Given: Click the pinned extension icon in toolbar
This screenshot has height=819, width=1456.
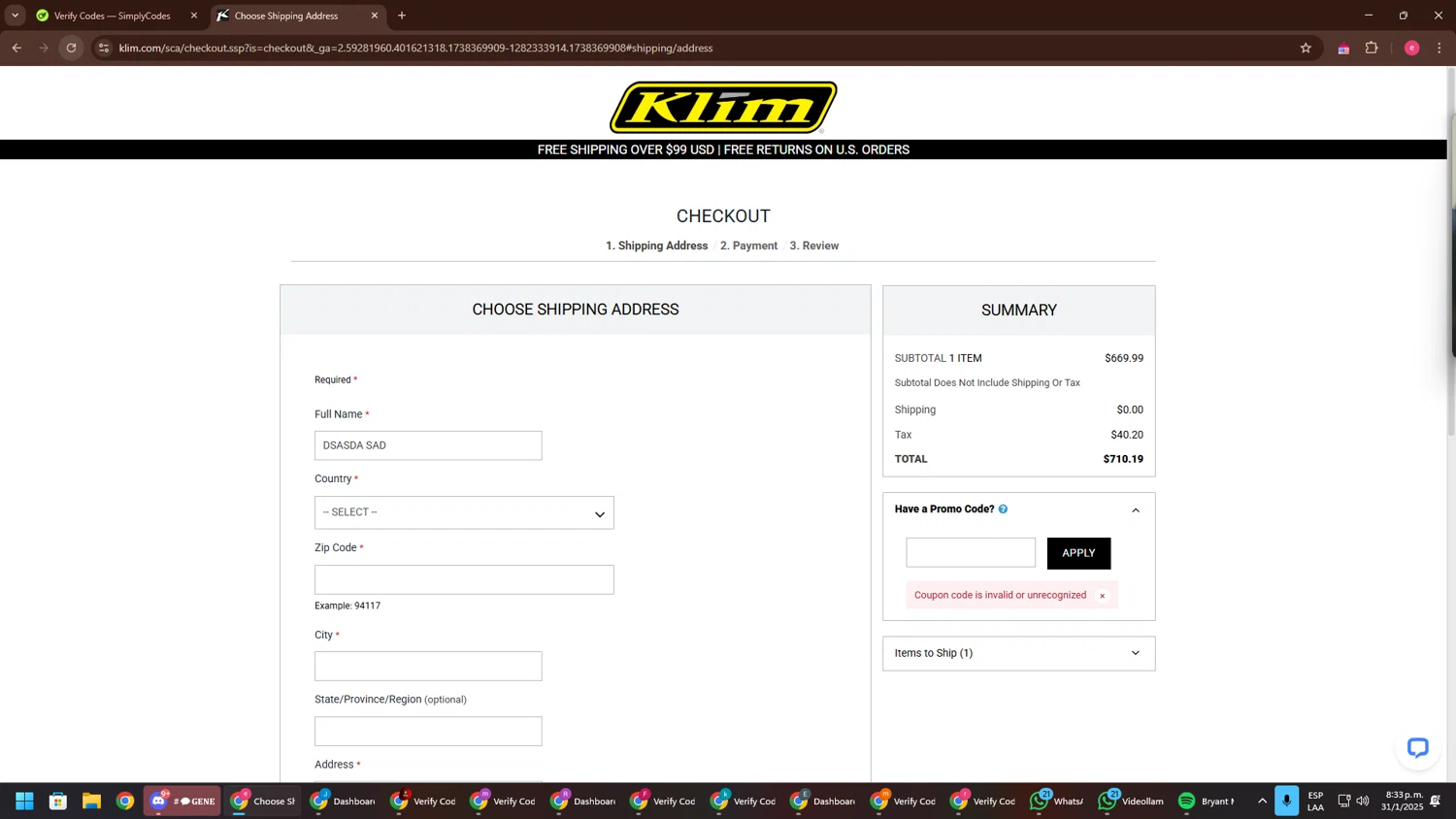Looking at the screenshot, I should coord(1343,49).
